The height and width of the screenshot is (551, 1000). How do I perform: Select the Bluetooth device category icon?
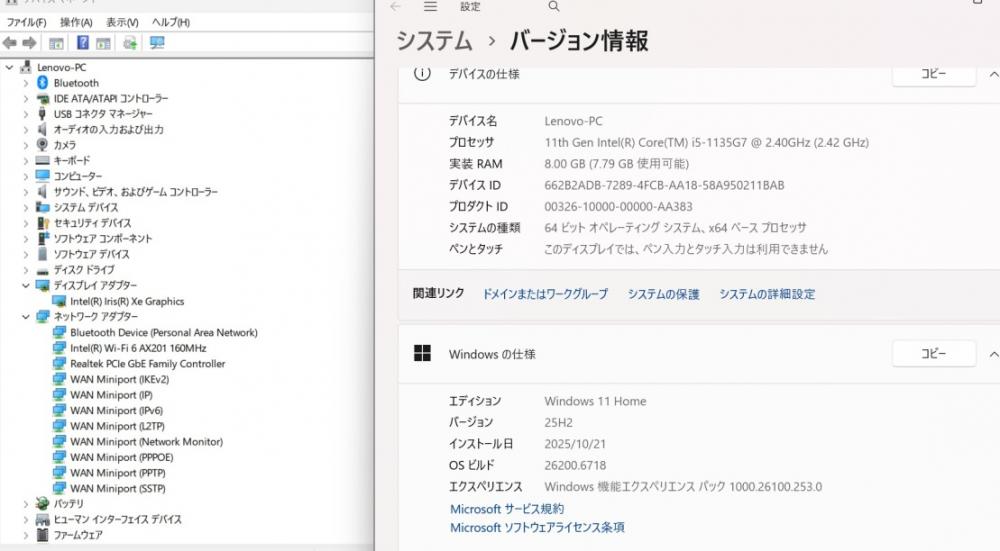pos(43,83)
